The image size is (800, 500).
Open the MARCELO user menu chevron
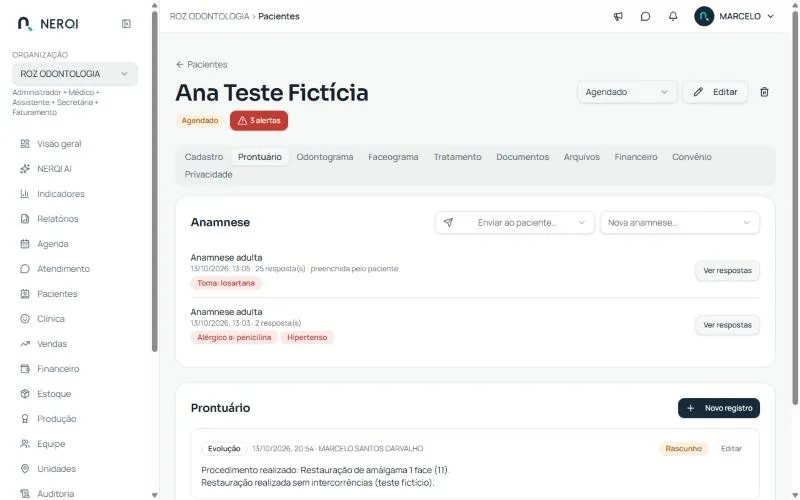770,16
